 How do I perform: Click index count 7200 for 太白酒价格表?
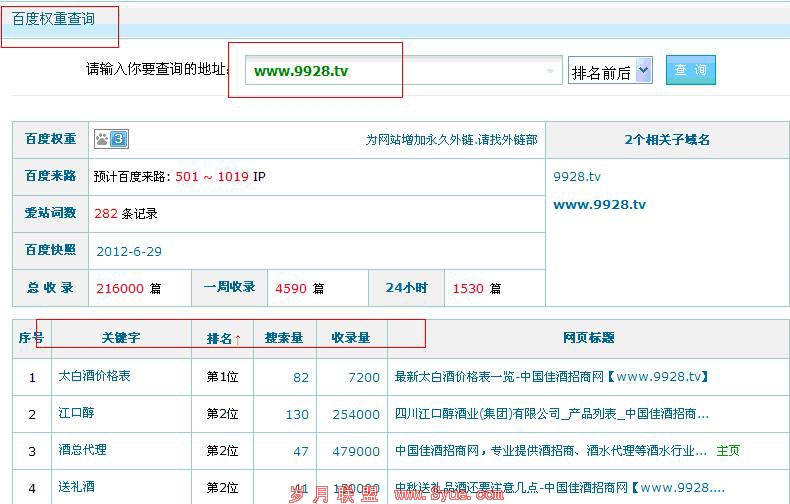pos(364,377)
